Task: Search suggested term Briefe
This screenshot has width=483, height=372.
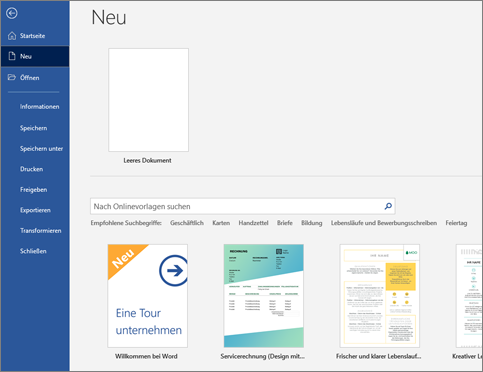Action: (285, 223)
